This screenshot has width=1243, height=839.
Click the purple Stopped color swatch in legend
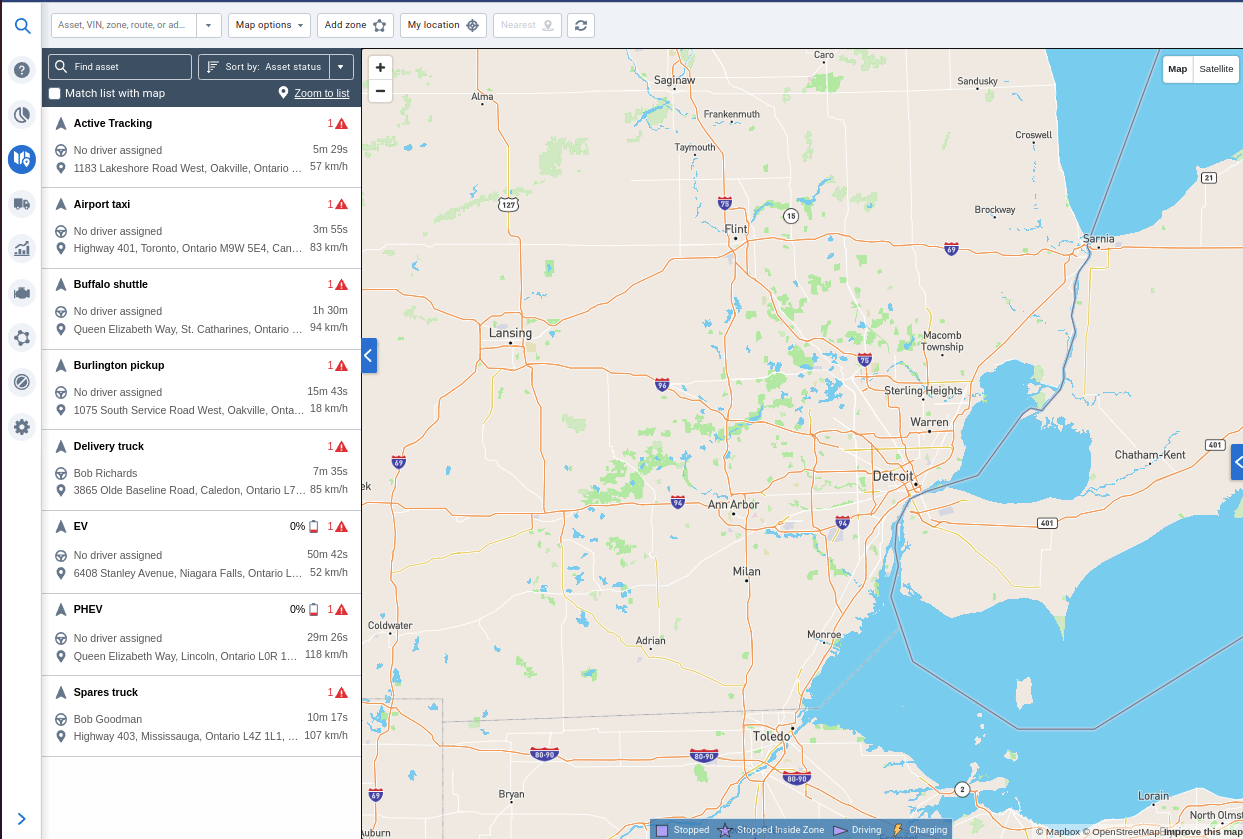(x=661, y=829)
